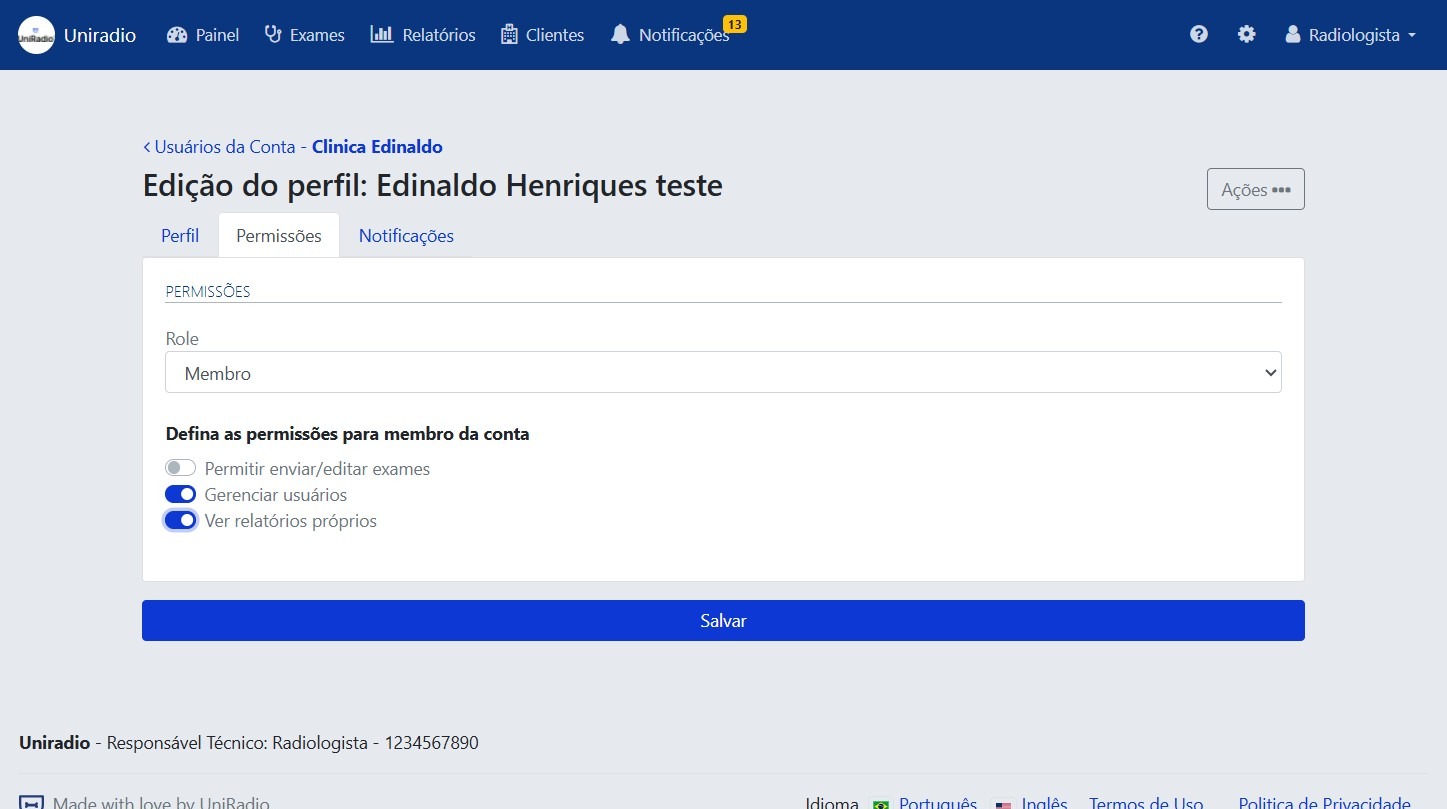Open the Notificações tab

tap(406, 235)
